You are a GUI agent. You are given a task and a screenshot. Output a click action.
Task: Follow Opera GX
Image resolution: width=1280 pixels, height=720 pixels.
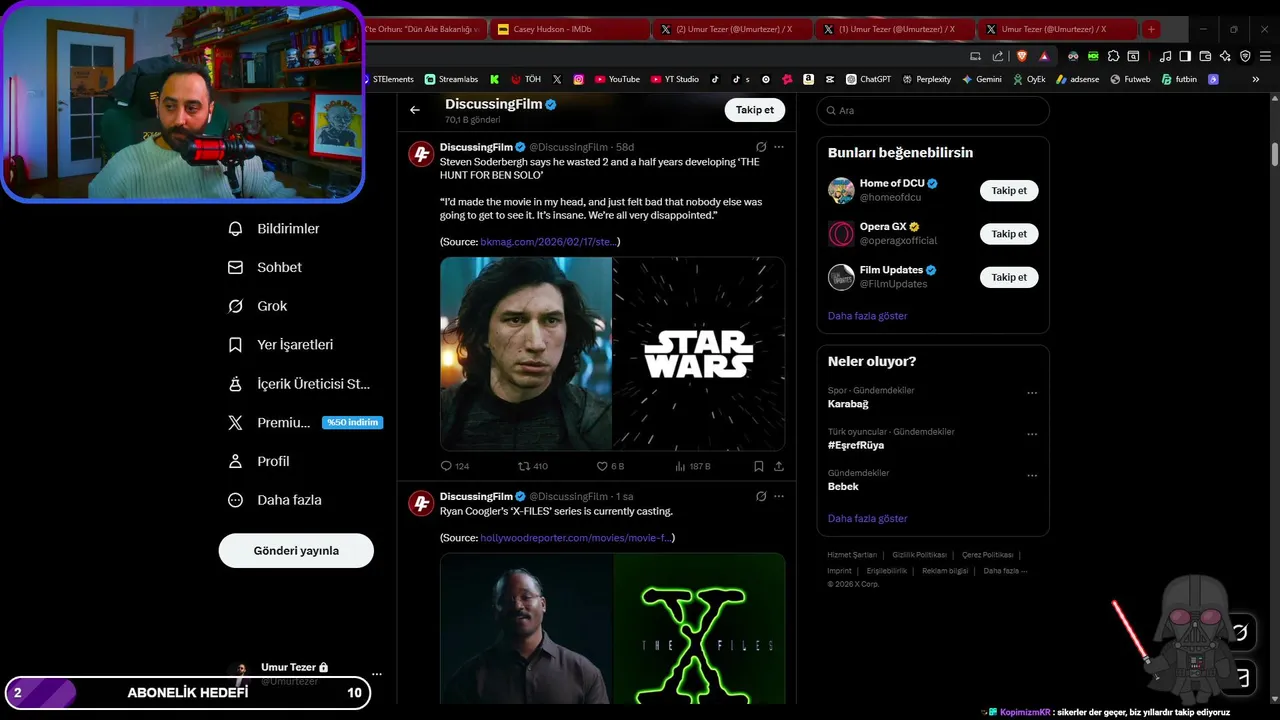(x=1009, y=234)
